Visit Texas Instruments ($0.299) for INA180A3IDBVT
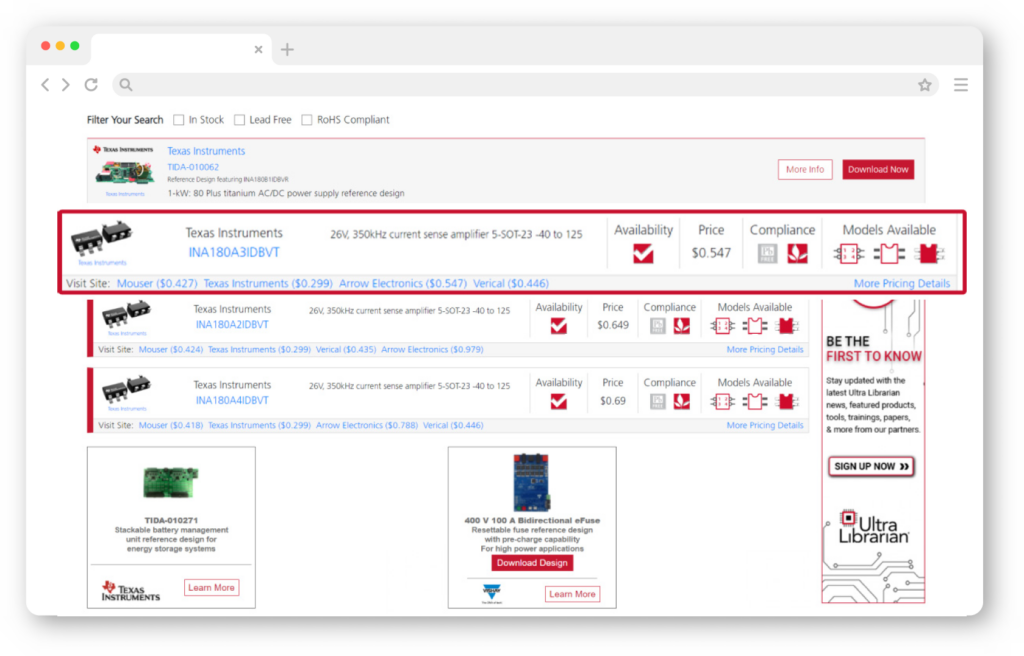The image size is (1024, 656). 268,284
